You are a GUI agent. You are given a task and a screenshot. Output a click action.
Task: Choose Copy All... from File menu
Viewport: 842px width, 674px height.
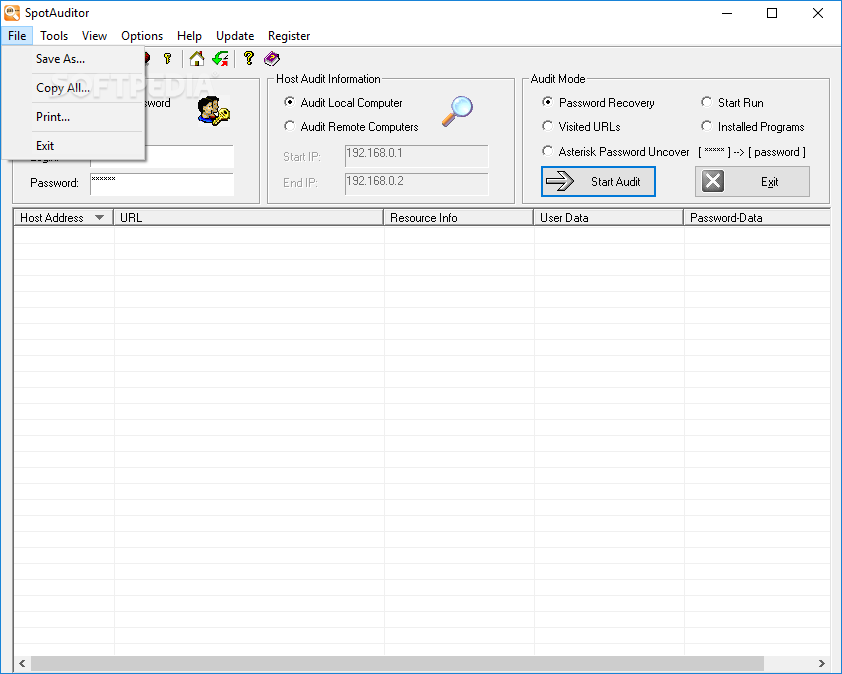tap(74, 88)
